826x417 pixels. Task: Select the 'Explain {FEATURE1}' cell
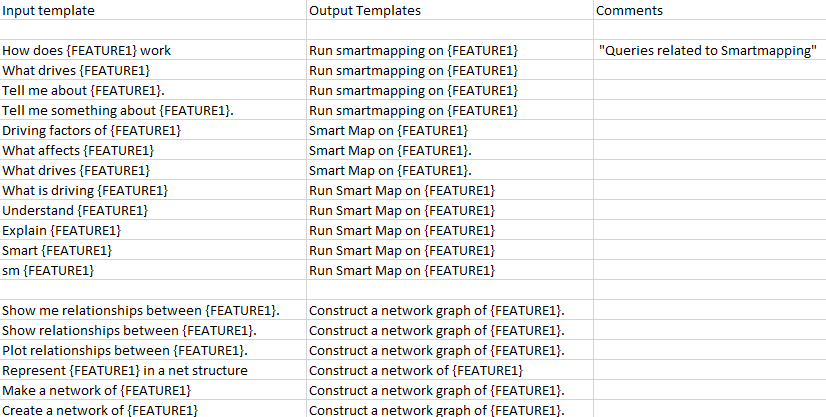click(x=153, y=230)
